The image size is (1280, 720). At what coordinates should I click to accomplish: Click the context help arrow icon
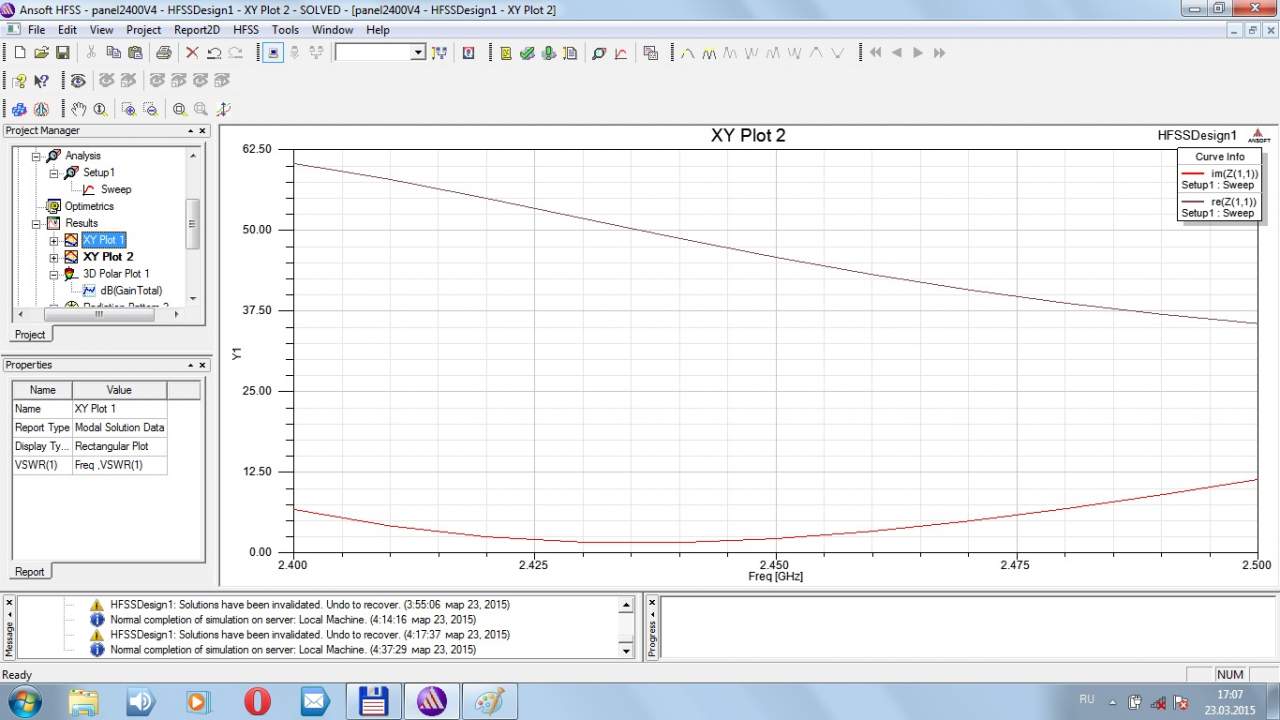(x=41, y=81)
